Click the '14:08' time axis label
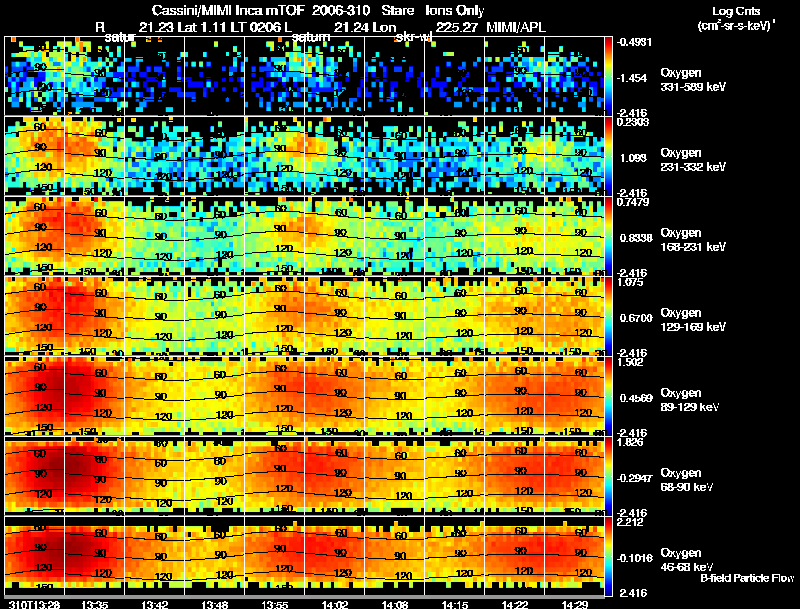 pyautogui.click(x=395, y=605)
